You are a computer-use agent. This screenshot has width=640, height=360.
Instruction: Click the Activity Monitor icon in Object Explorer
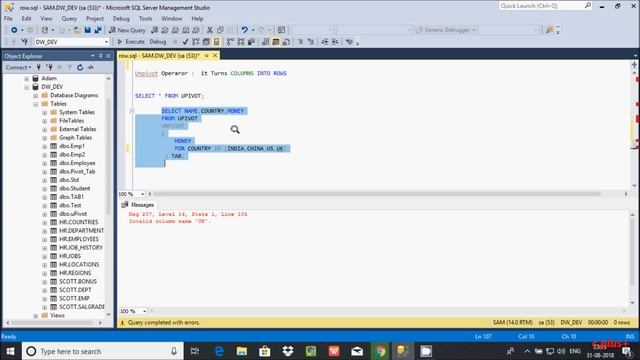coord(91,67)
